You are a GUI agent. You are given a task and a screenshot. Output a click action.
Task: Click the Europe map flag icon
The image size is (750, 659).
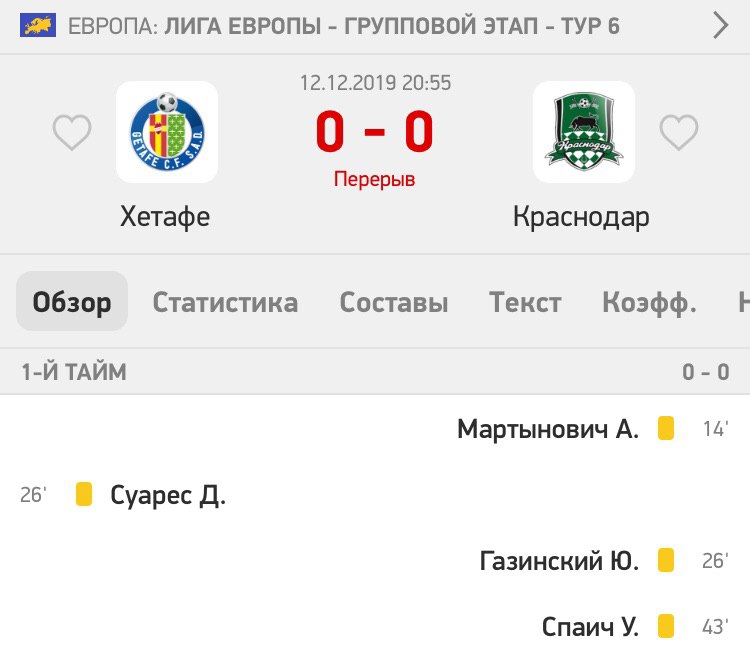coord(36,24)
